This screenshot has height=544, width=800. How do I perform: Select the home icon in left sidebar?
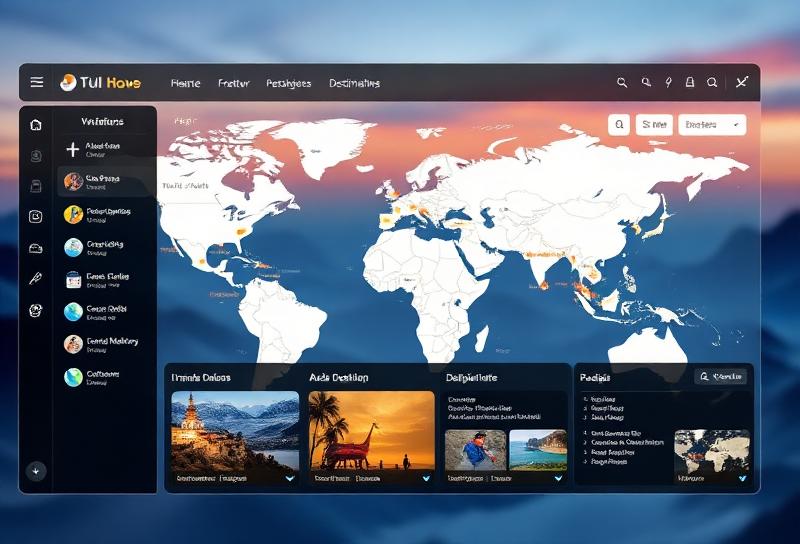(x=36, y=125)
